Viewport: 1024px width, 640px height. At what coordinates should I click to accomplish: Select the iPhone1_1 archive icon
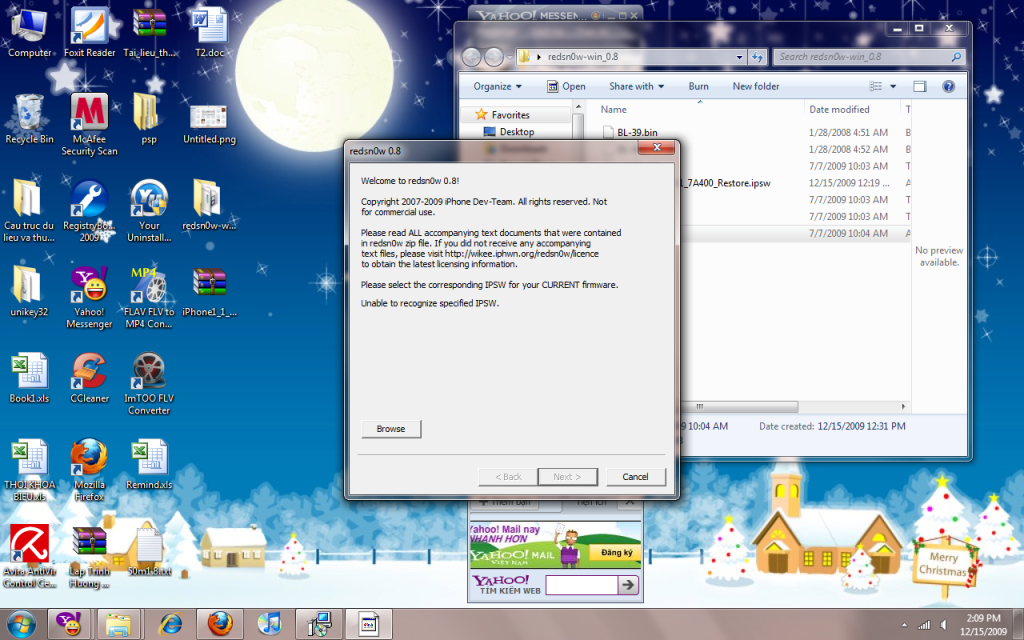[x=209, y=291]
